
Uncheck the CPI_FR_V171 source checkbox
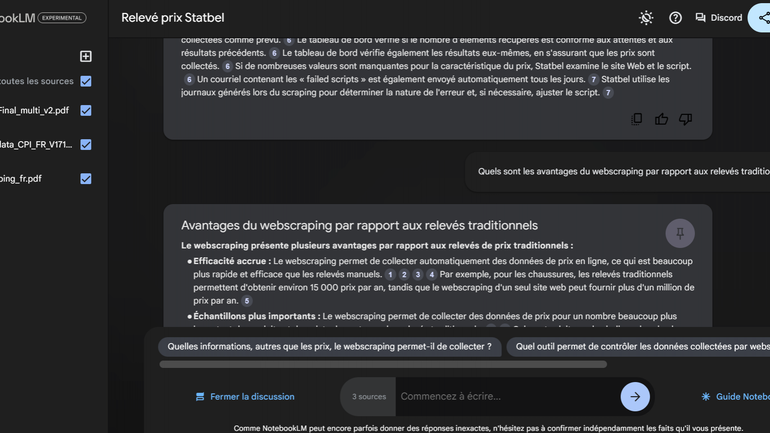[86, 145]
